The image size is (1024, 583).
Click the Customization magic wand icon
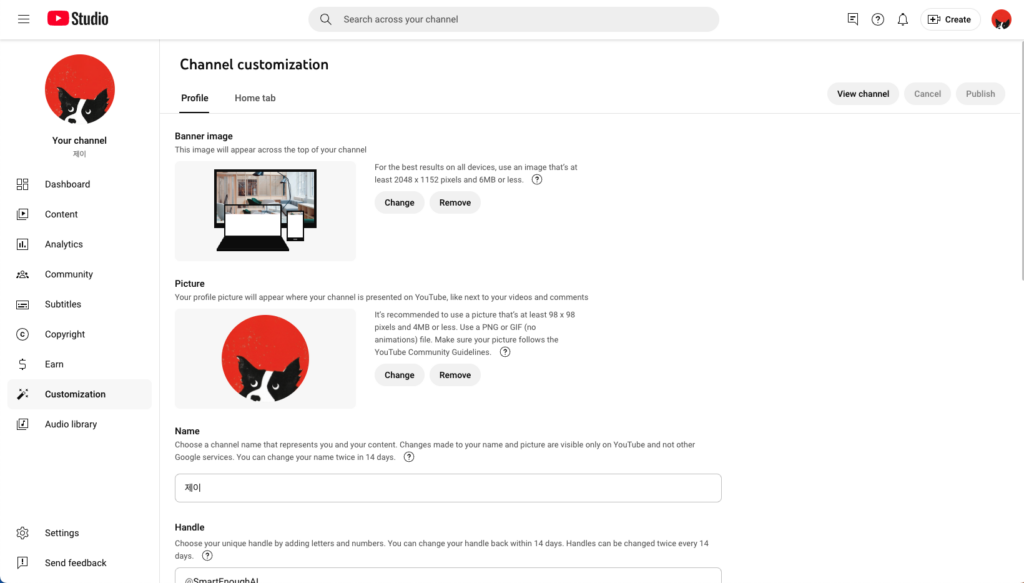(22, 394)
